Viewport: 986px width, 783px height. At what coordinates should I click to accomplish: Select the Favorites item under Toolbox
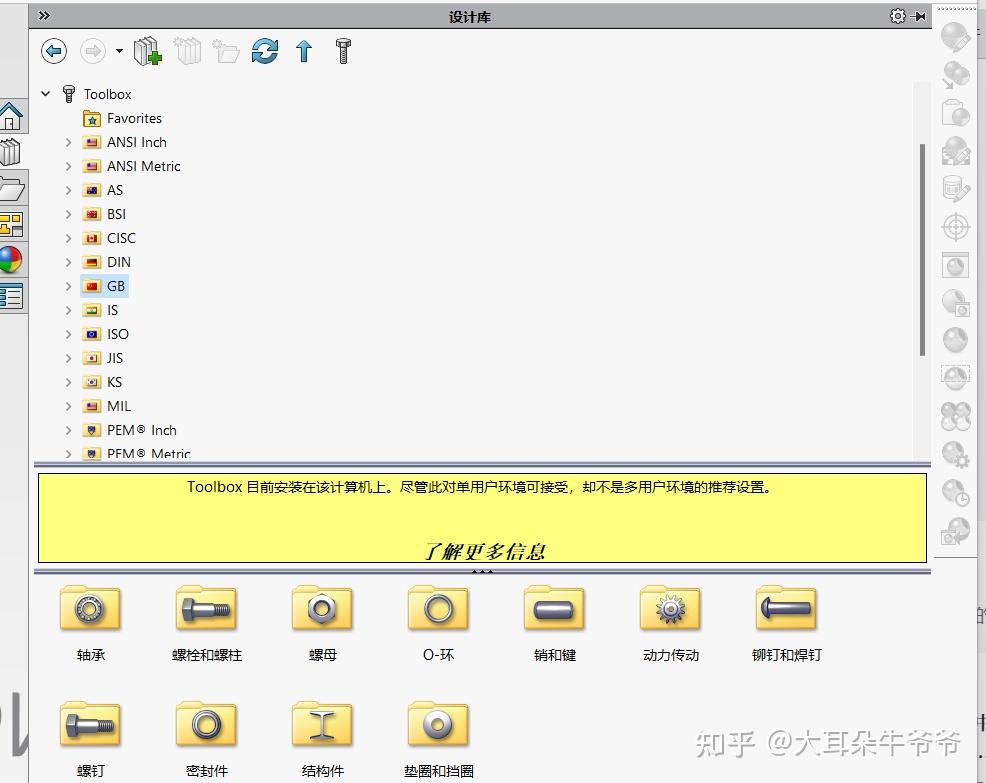[133, 118]
